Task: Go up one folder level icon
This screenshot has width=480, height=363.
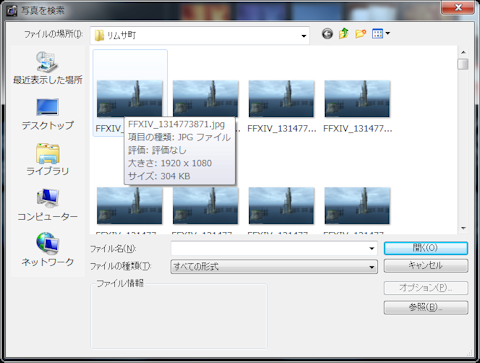Action: tap(344, 34)
